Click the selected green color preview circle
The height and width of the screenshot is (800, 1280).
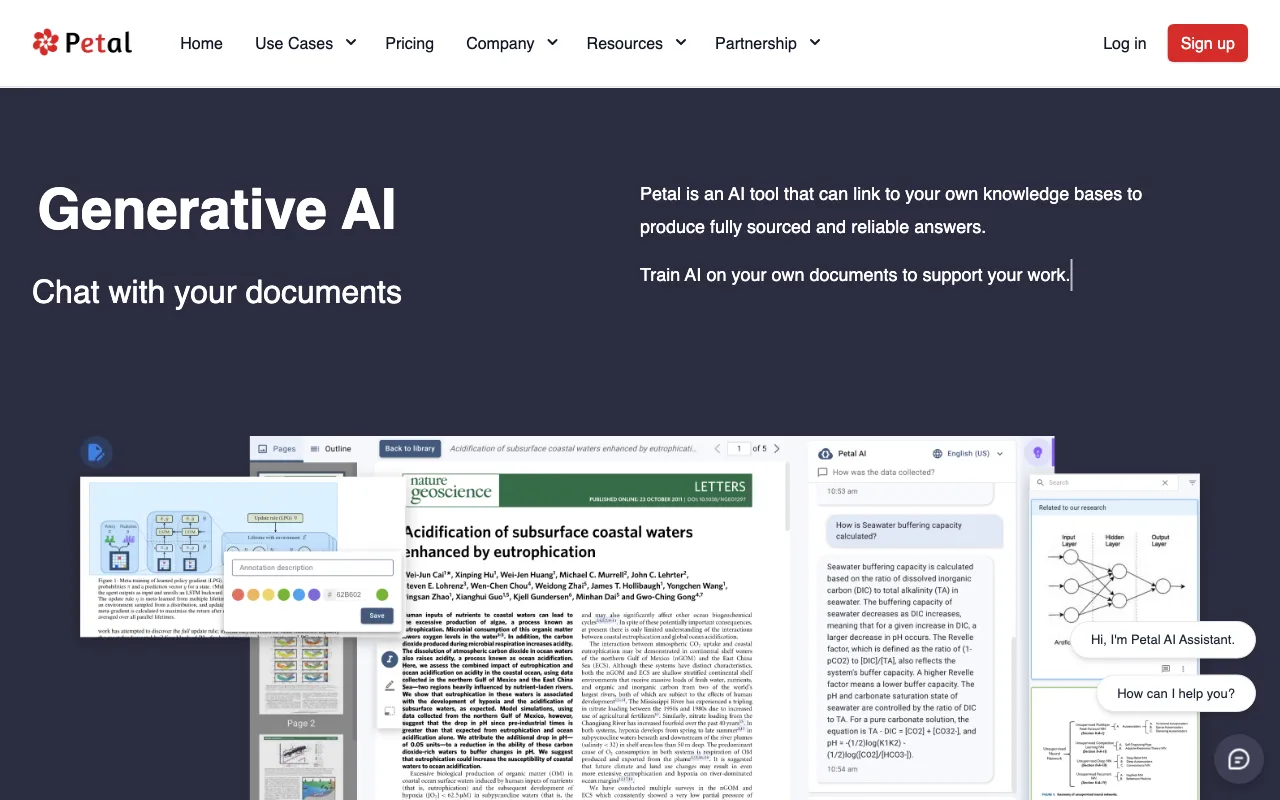pos(382,594)
